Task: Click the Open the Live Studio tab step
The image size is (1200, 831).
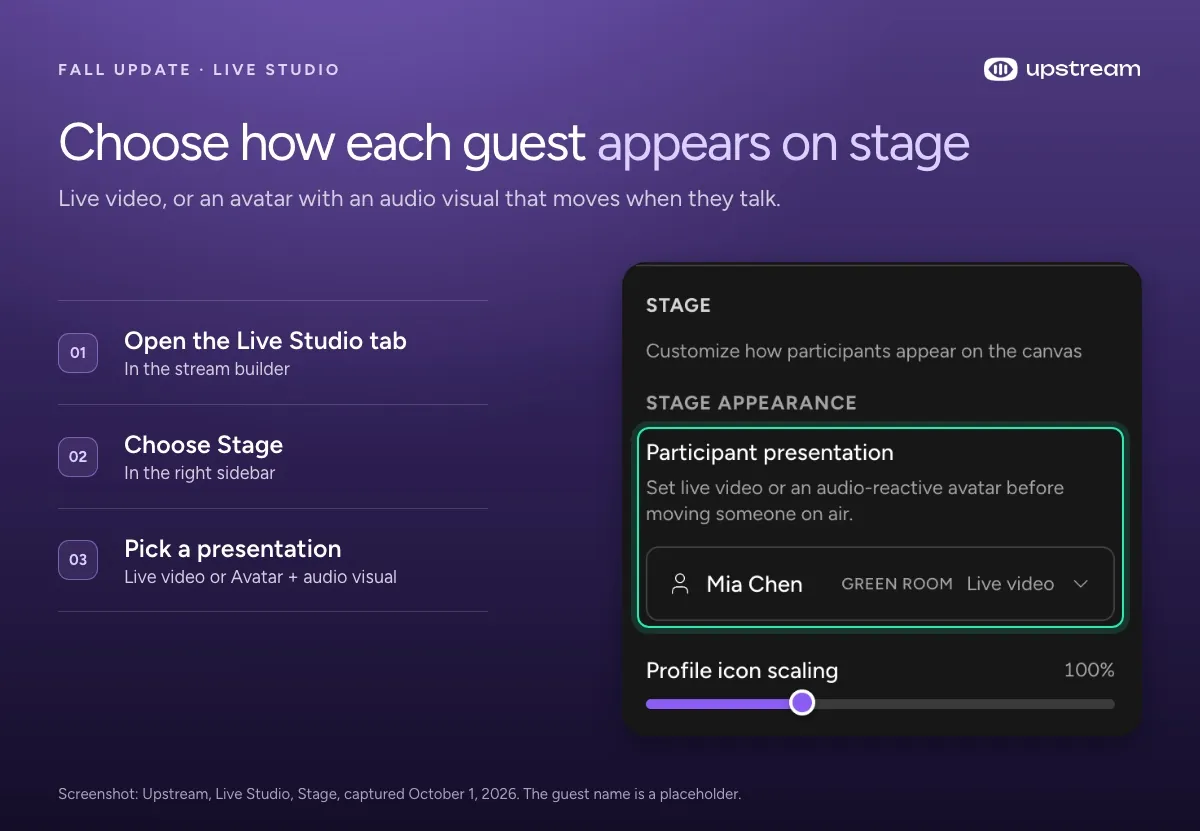Action: 265,341
